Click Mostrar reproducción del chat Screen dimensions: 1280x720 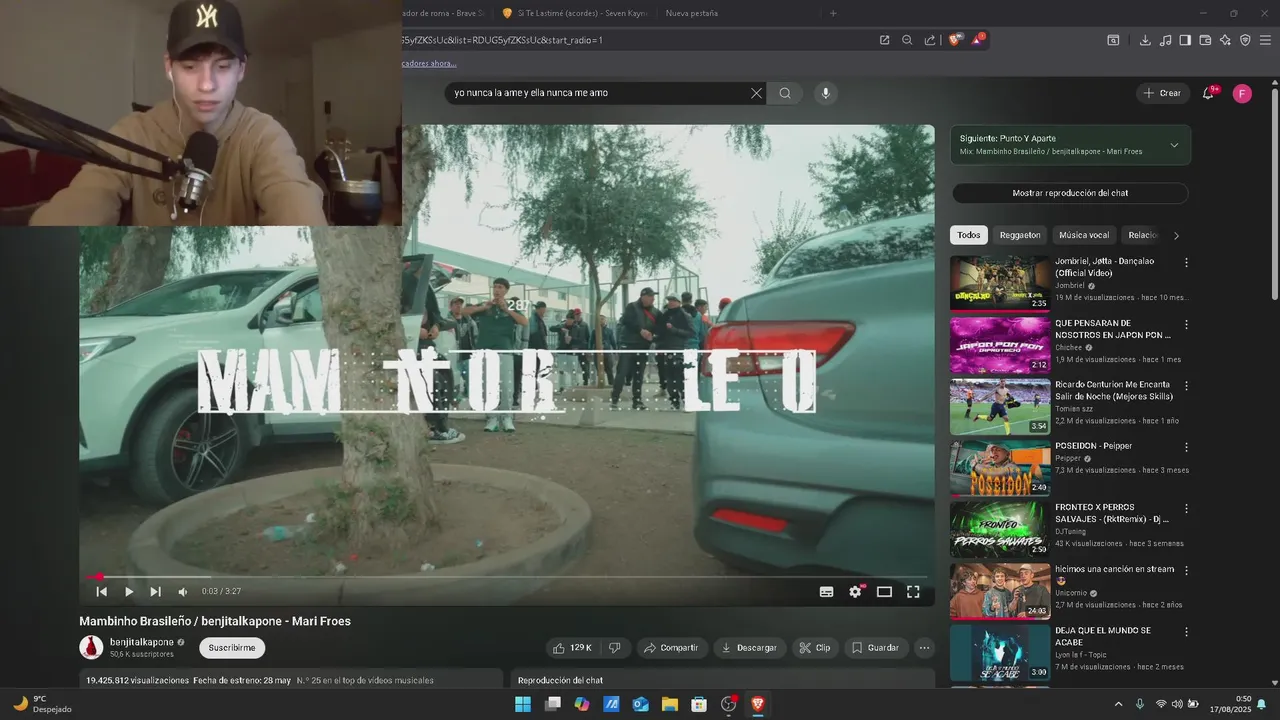pyautogui.click(x=1070, y=193)
